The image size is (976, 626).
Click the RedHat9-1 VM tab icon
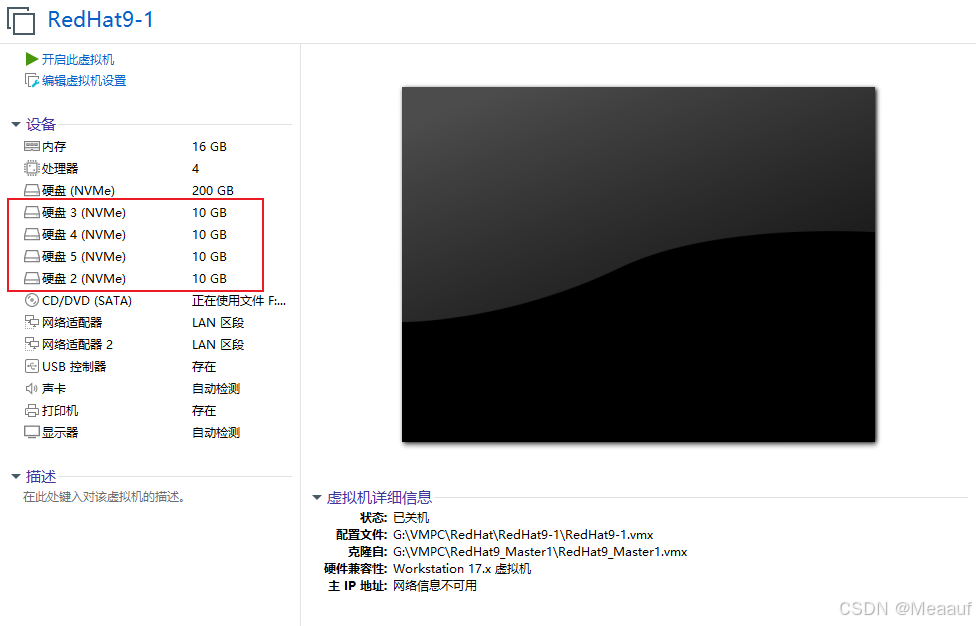pos(21,20)
